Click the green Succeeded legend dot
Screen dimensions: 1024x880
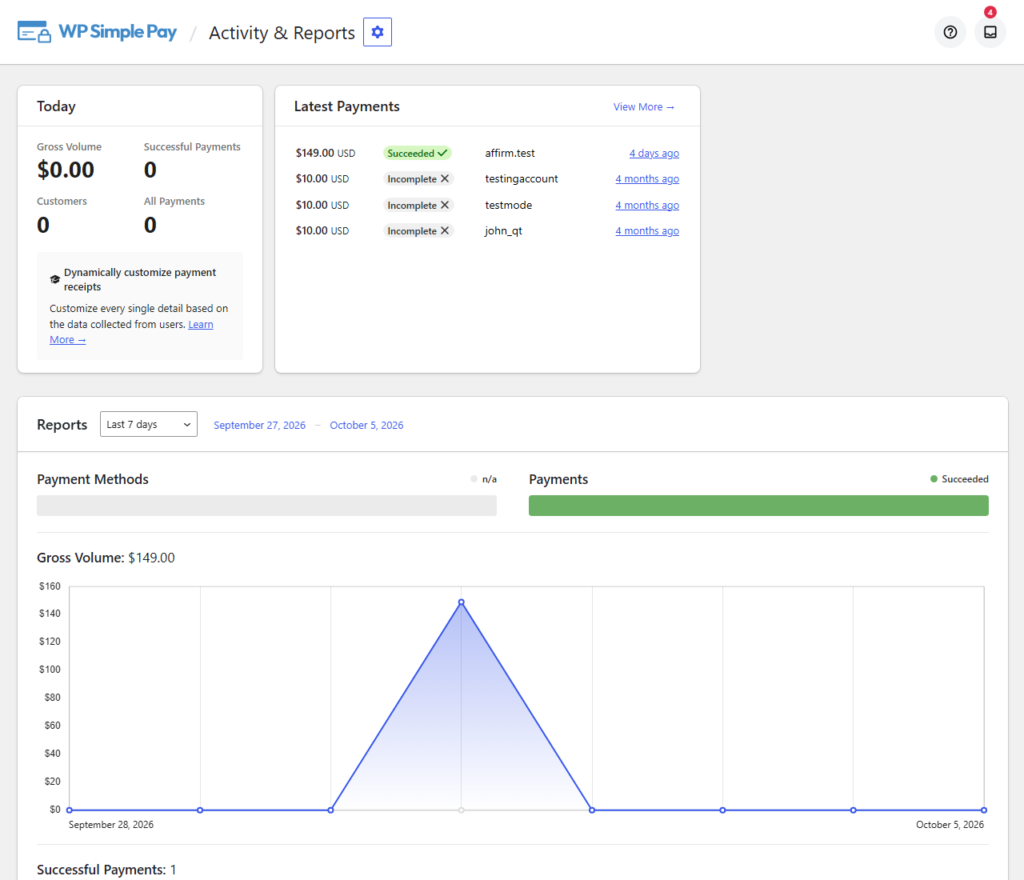pyautogui.click(x=934, y=479)
